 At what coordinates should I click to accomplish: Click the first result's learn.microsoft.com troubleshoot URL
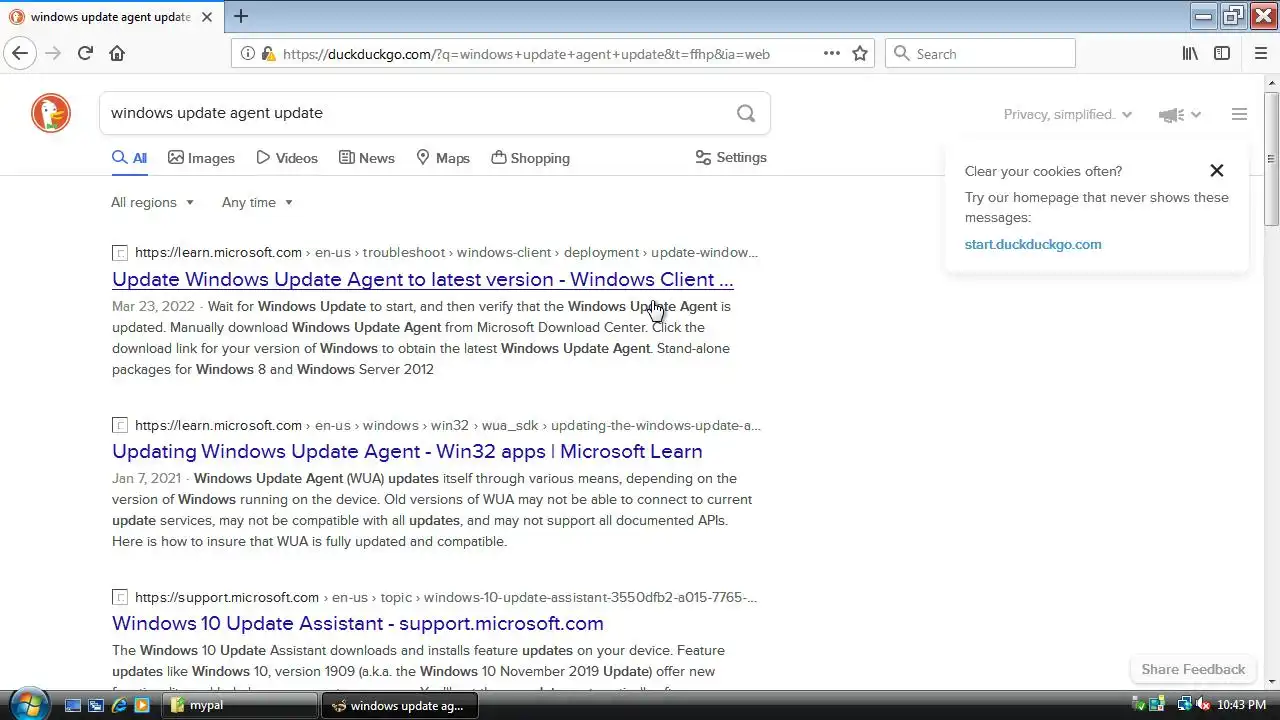pyautogui.click(x=446, y=253)
